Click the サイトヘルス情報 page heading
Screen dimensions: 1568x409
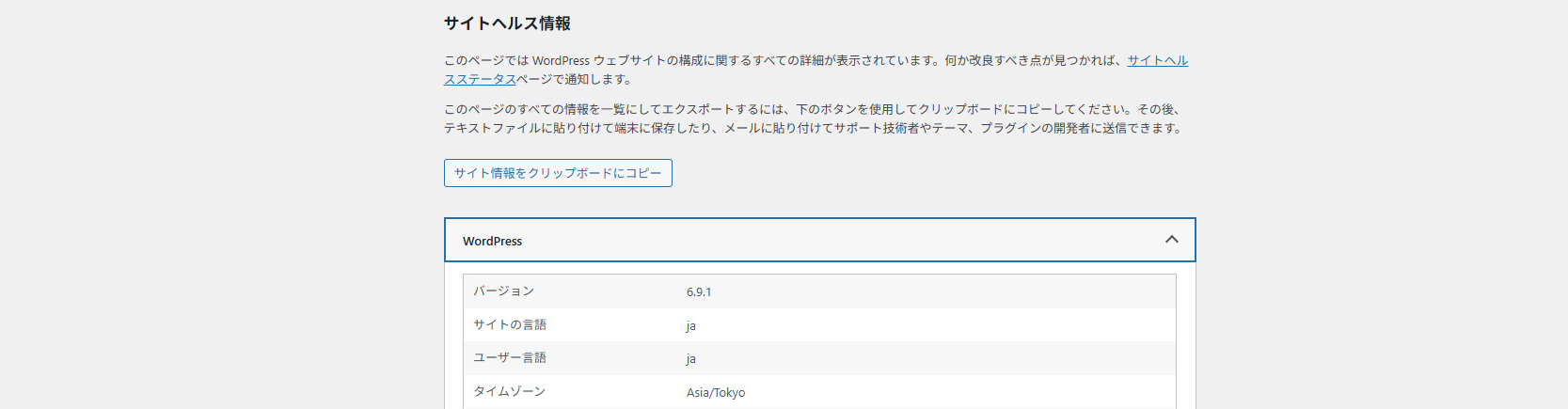507,24
